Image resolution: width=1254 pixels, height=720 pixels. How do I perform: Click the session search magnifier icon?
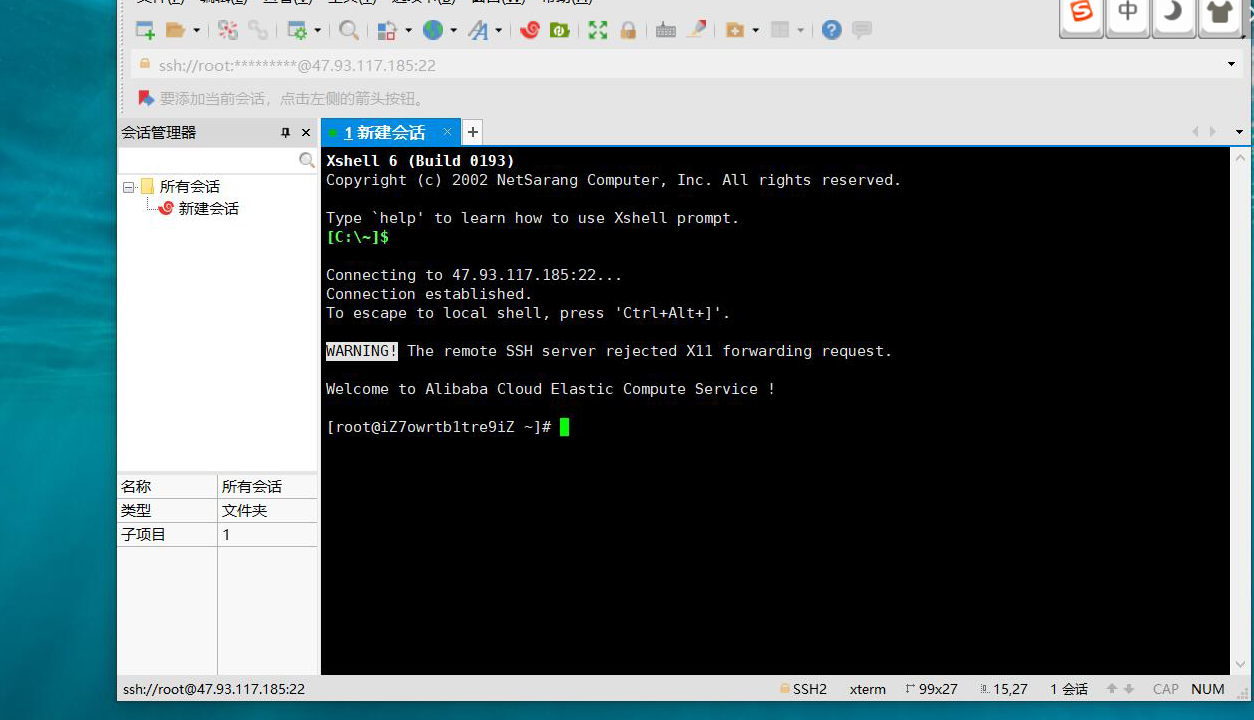[307, 160]
